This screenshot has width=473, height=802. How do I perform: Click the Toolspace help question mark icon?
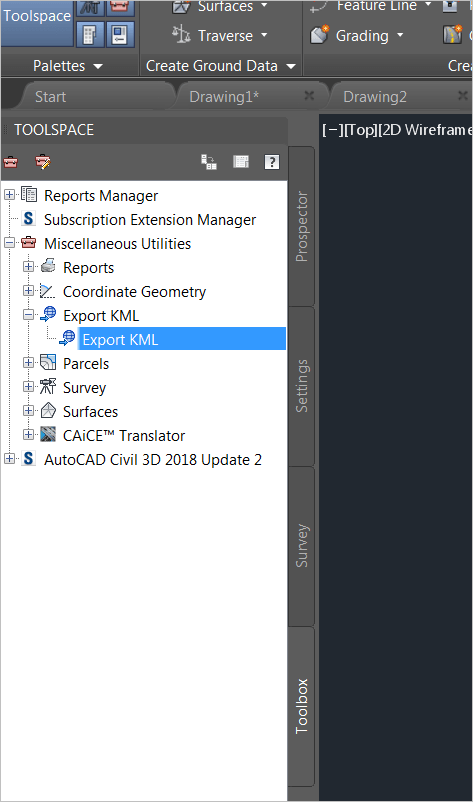272,162
